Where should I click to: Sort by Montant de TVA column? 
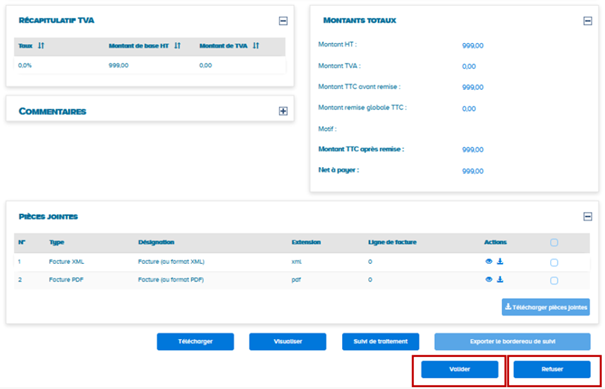pyautogui.click(x=256, y=46)
